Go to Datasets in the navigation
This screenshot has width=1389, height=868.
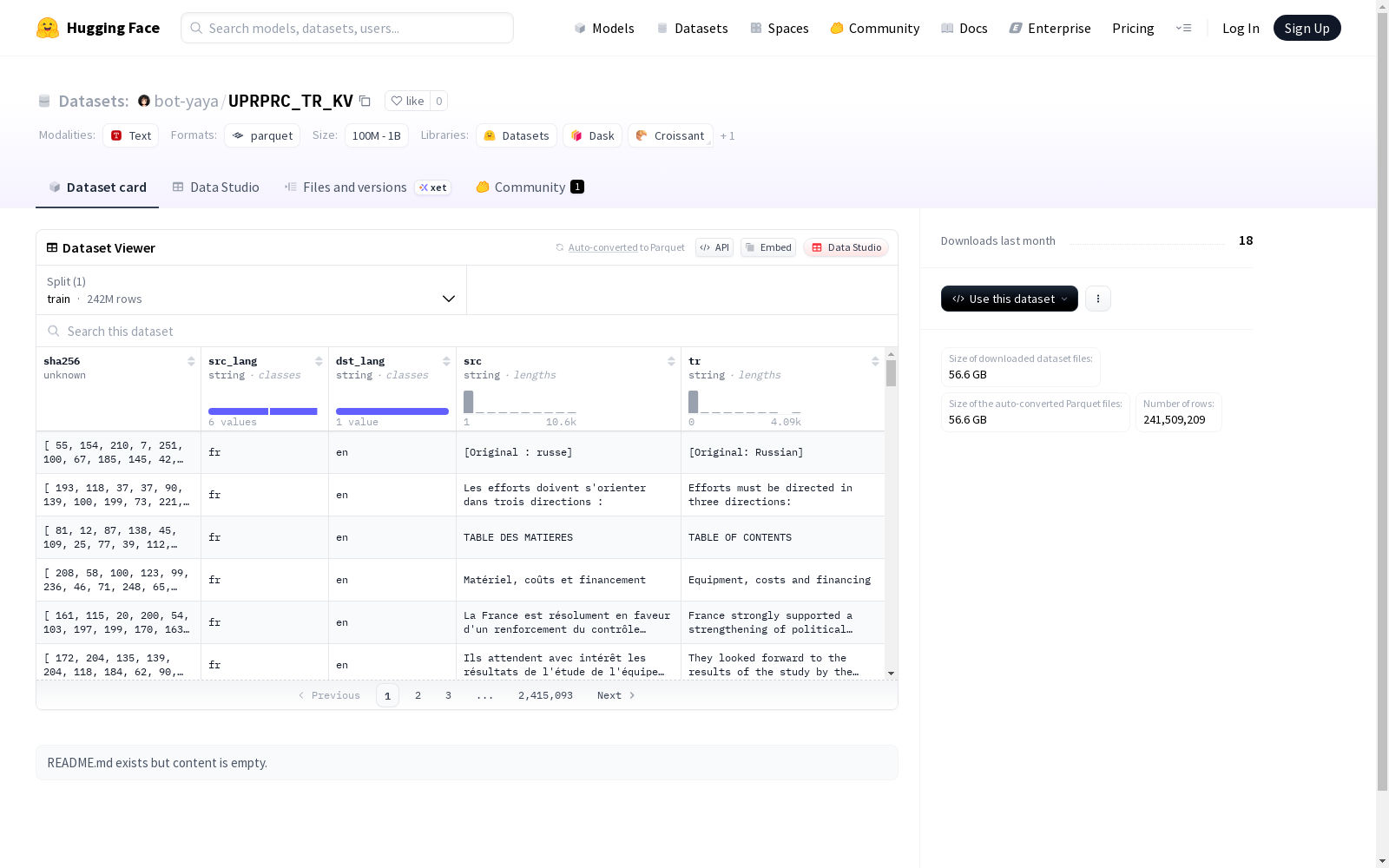click(x=693, y=28)
